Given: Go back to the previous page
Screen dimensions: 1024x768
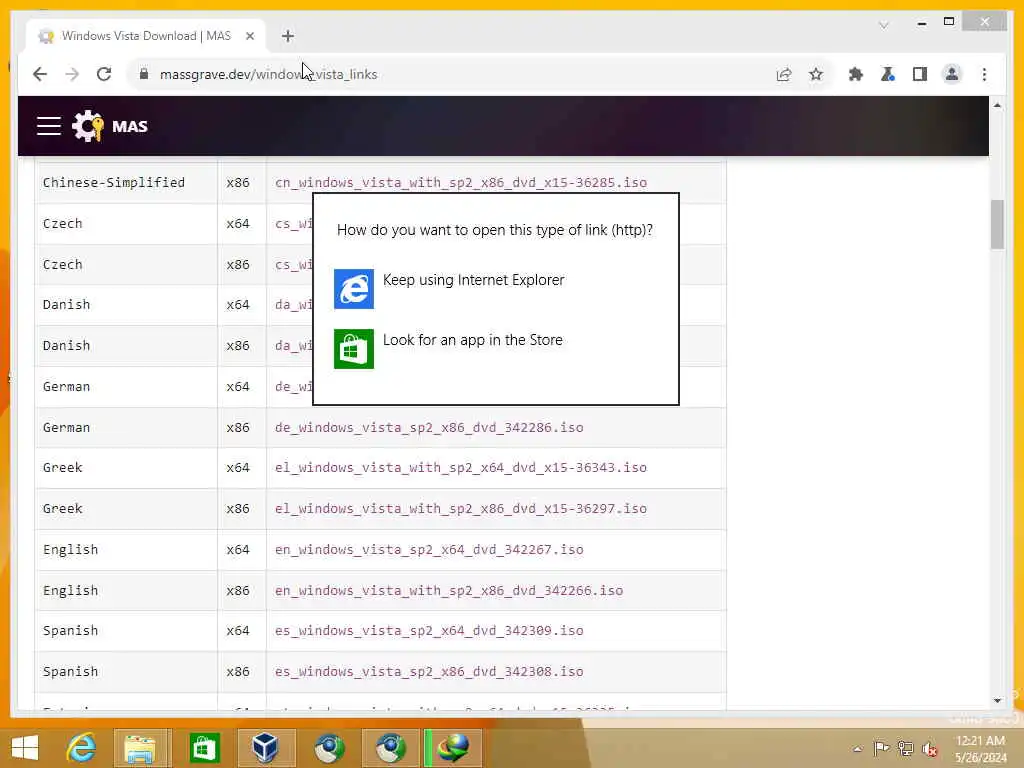Looking at the screenshot, I should pyautogui.click(x=40, y=74).
